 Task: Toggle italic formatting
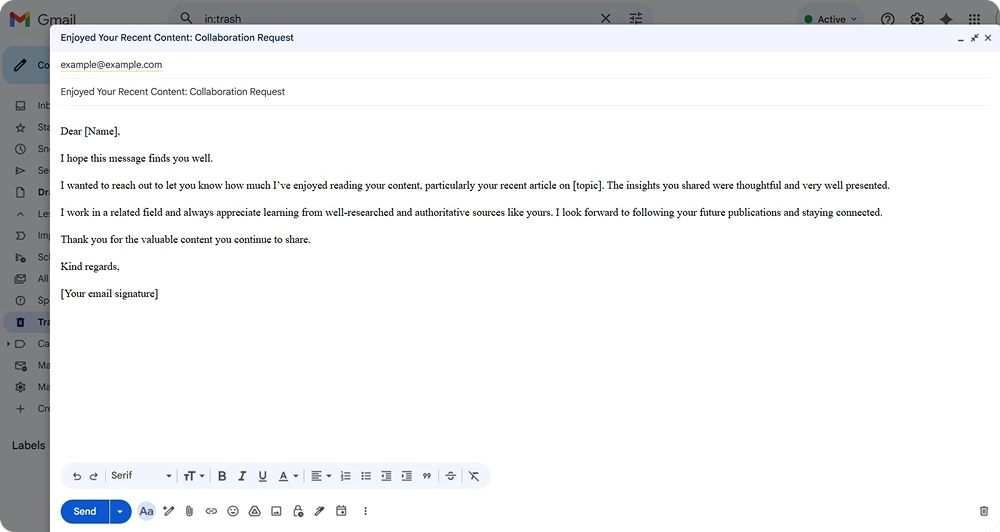pyautogui.click(x=242, y=476)
